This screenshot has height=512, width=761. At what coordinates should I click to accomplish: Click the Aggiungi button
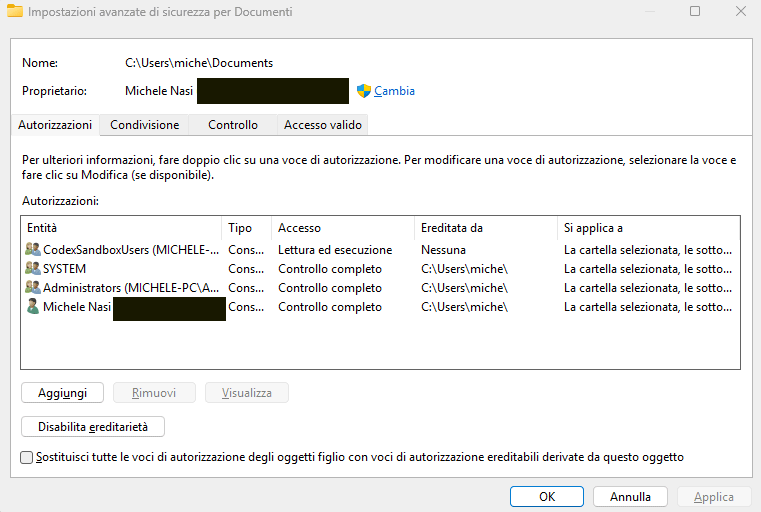click(63, 393)
